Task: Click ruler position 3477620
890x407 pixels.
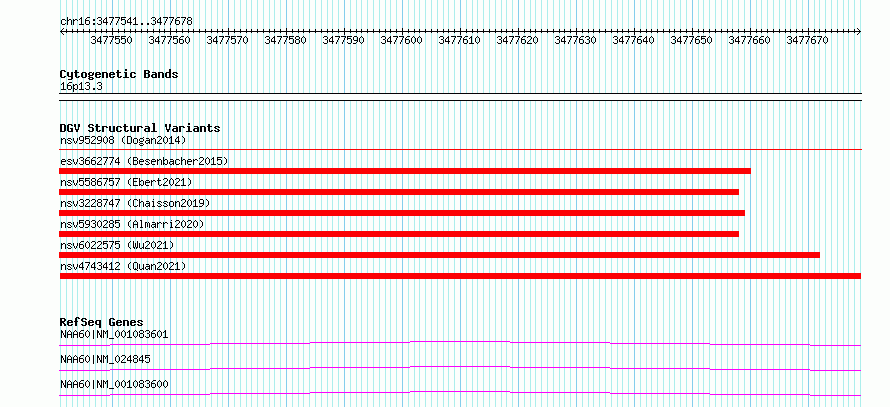Action: (x=517, y=40)
